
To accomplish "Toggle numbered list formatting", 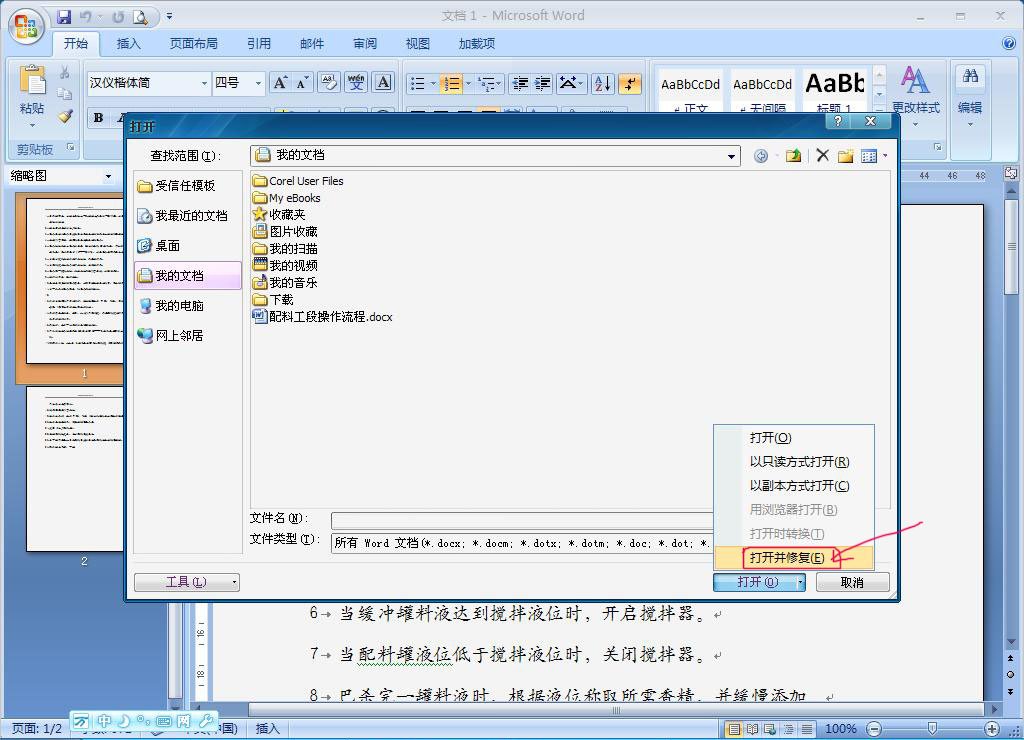I will pyautogui.click(x=452, y=82).
